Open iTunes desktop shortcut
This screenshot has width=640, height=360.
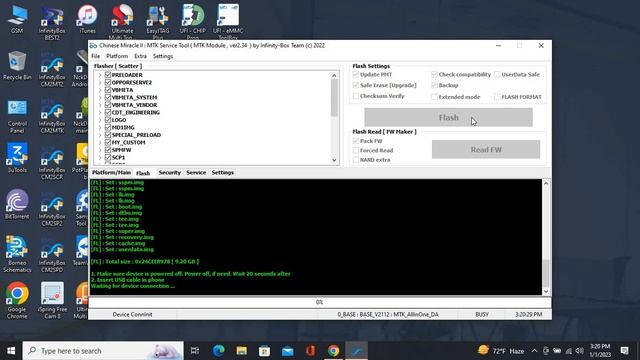[87, 19]
